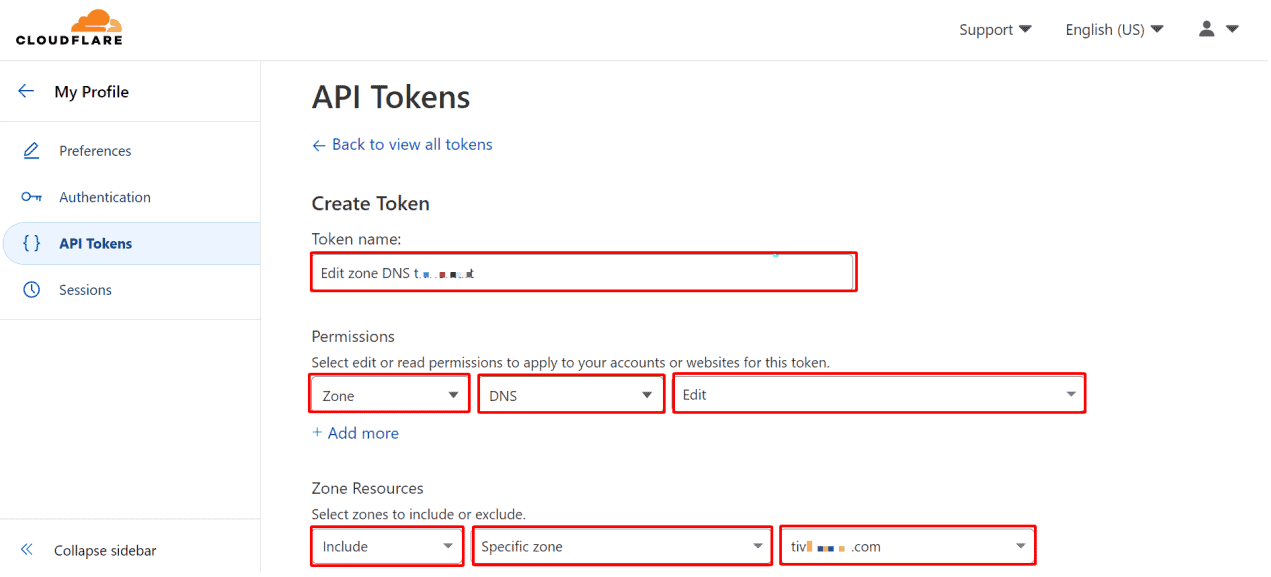Click Back to view all tokens
Viewport: 1271px width, 577px height.
click(x=402, y=144)
